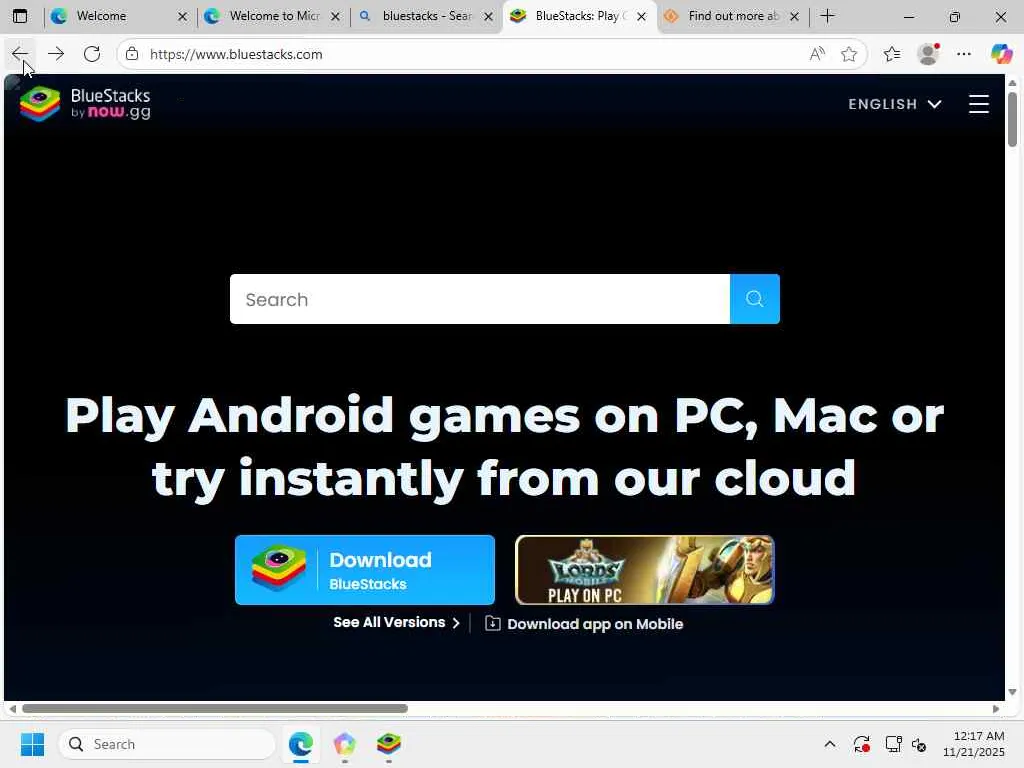Open the browser profile icon
The width and height of the screenshot is (1024, 768).
[928, 54]
